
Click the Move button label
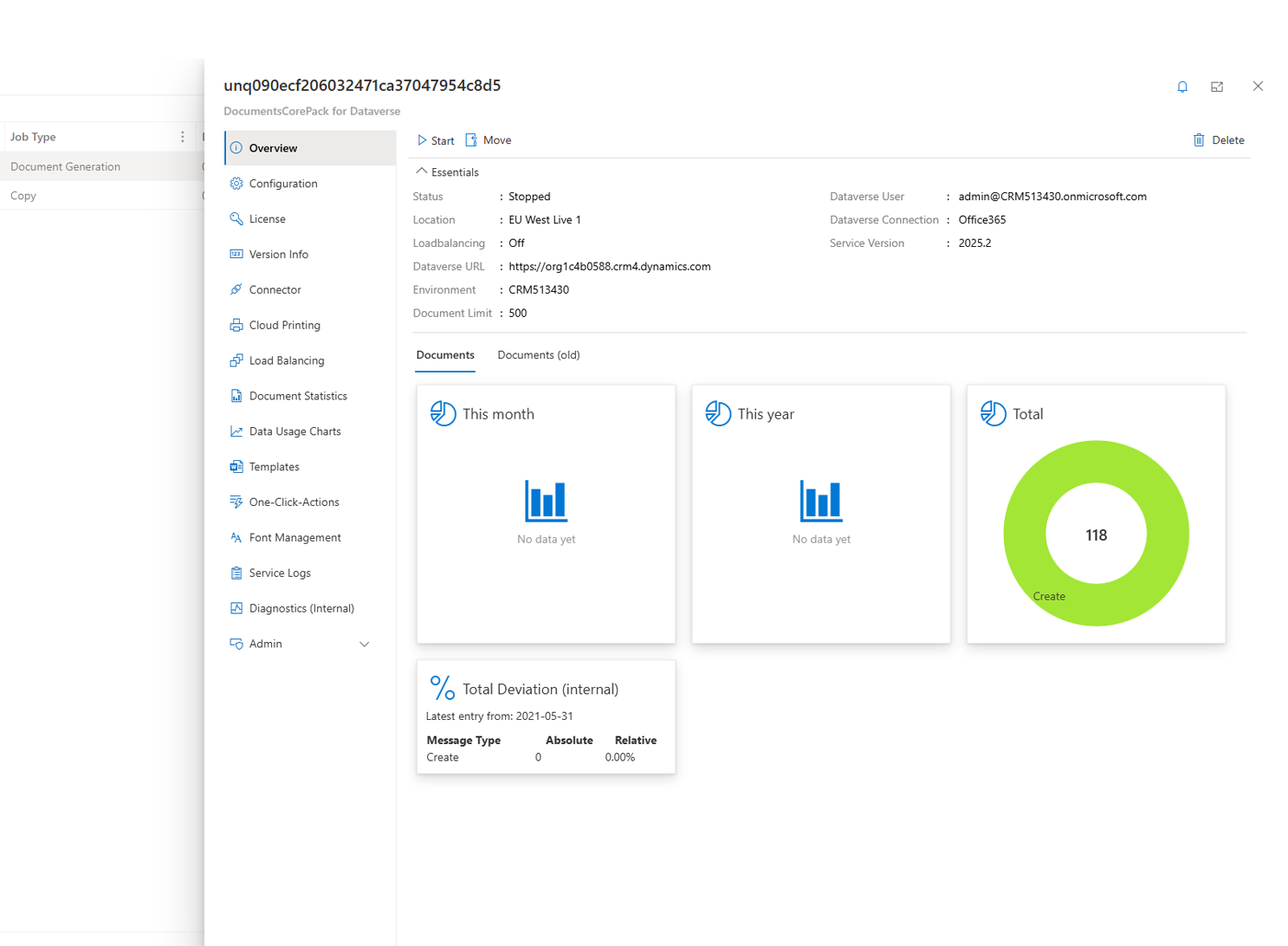coord(497,140)
